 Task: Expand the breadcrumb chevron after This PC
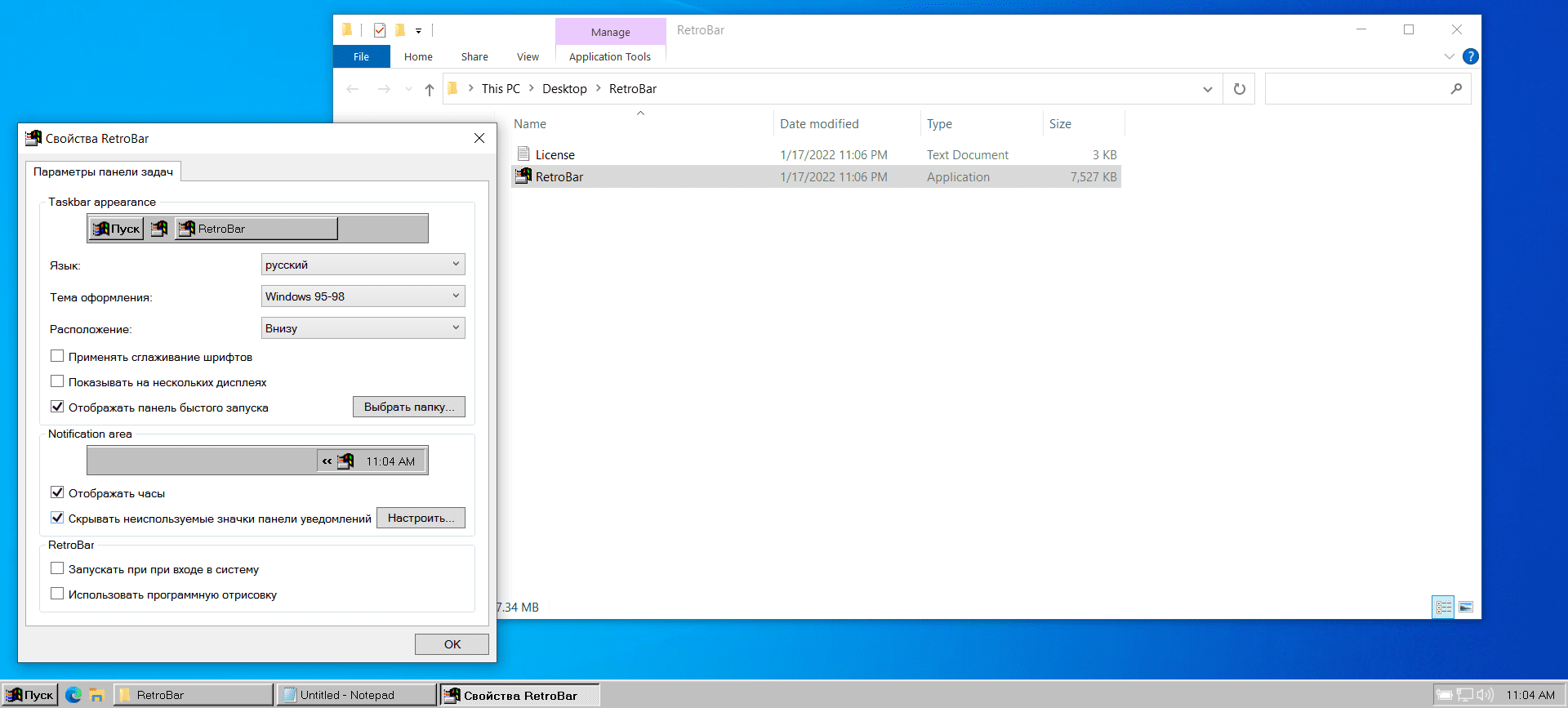pyautogui.click(x=532, y=88)
